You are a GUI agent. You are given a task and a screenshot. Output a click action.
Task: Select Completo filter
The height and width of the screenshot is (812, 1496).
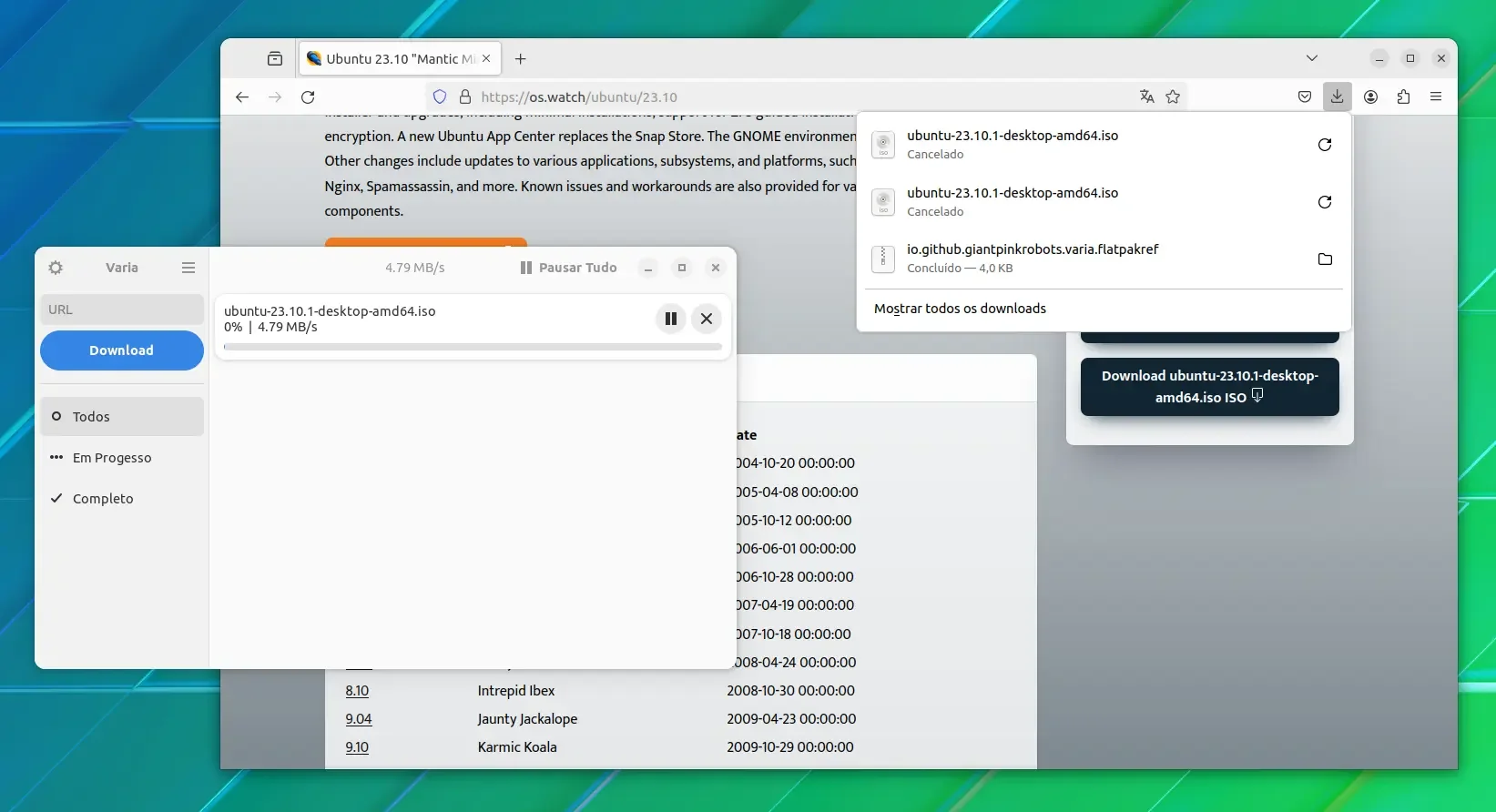pos(122,499)
